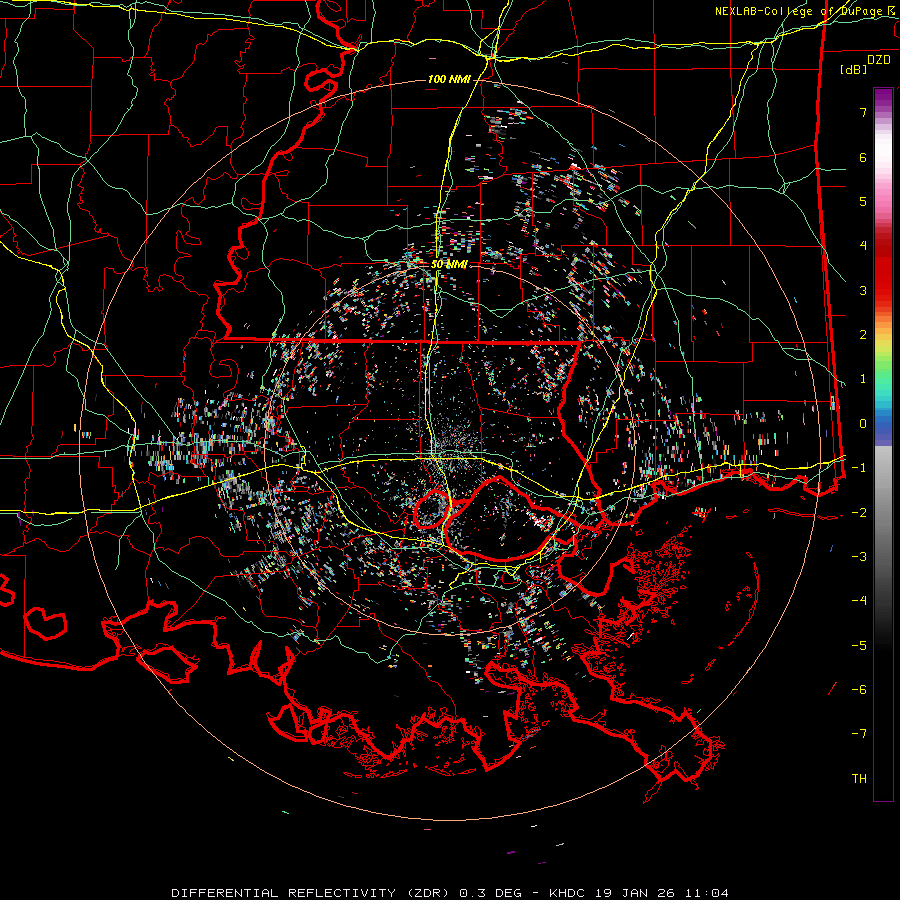Click the 1 value on color scale
This screenshot has width=900, height=900.
pos(863,379)
